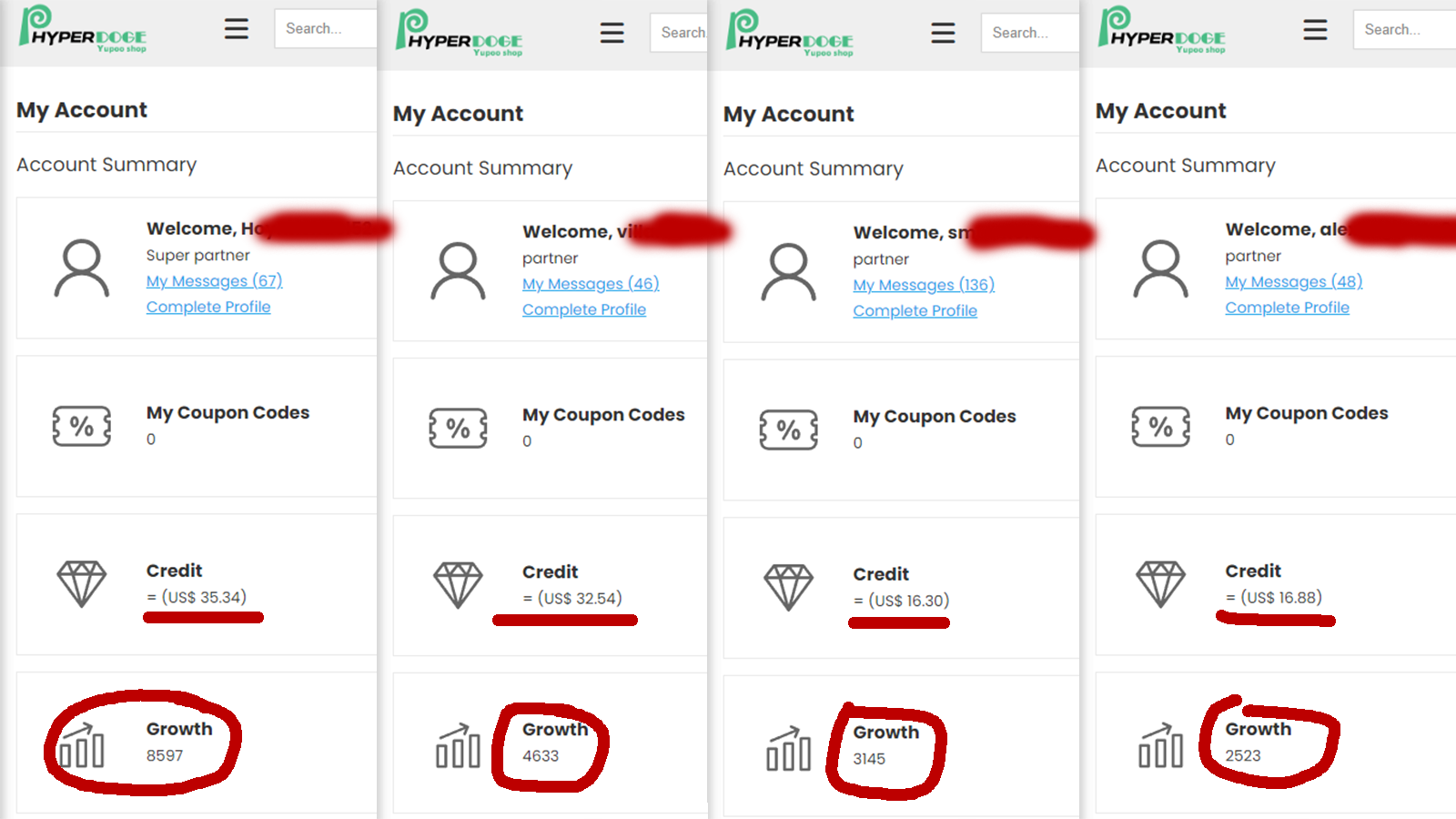Viewport: 1456px width, 819px height.
Task: Click the bar chart icon beside Growth 3145
Action: pos(788,749)
